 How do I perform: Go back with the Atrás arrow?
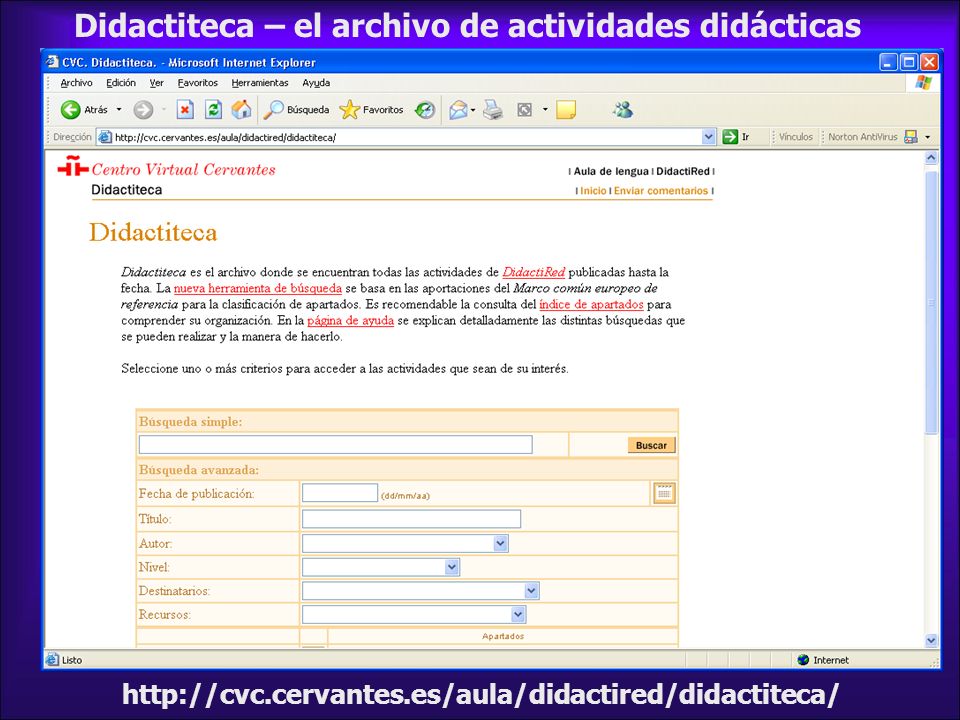(x=84, y=110)
